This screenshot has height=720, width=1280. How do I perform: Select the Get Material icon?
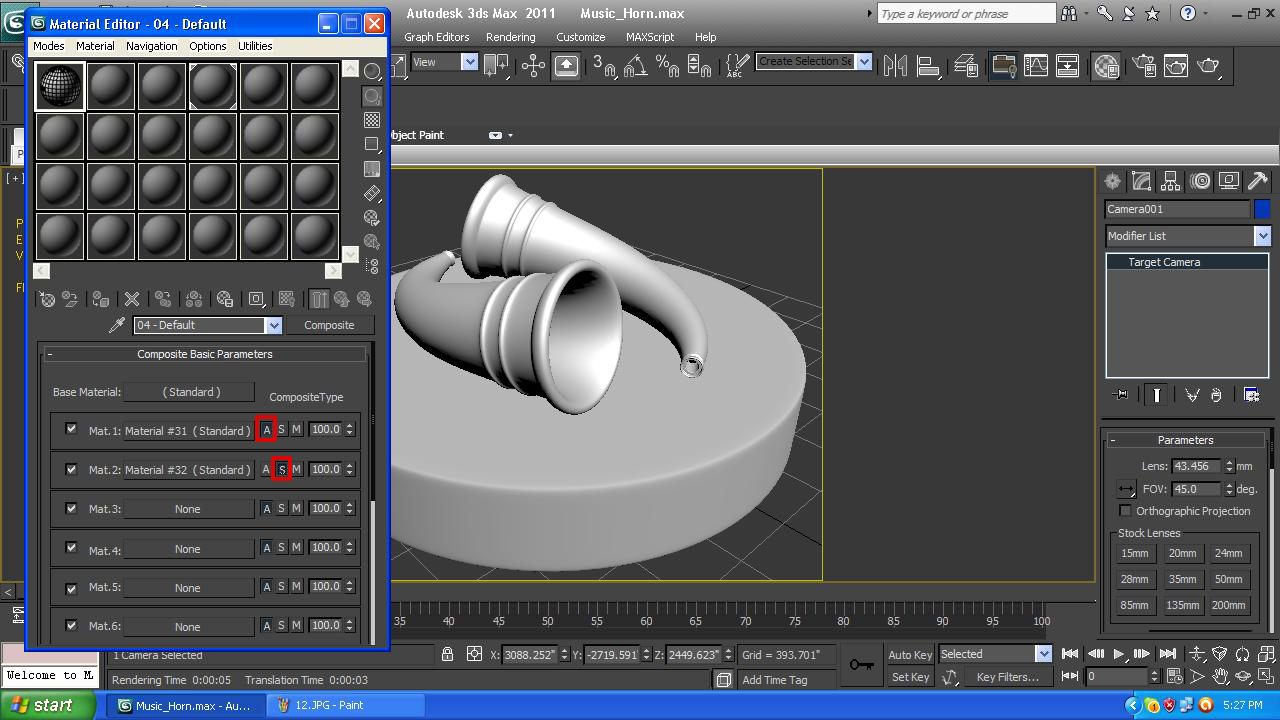(x=48, y=299)
